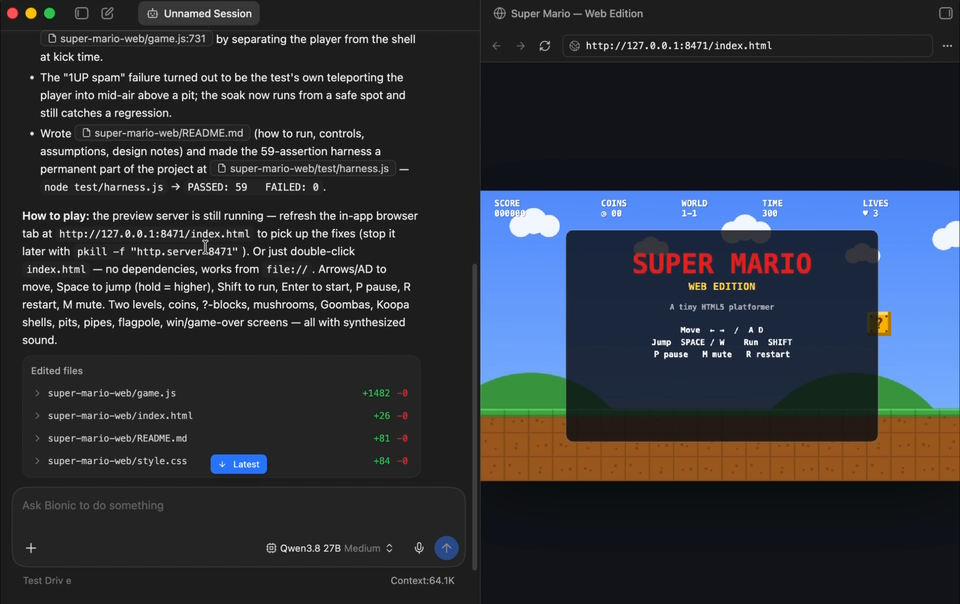
Task: Open the super-mario-web/test/harness.js file chip
Action: [303, 168]
